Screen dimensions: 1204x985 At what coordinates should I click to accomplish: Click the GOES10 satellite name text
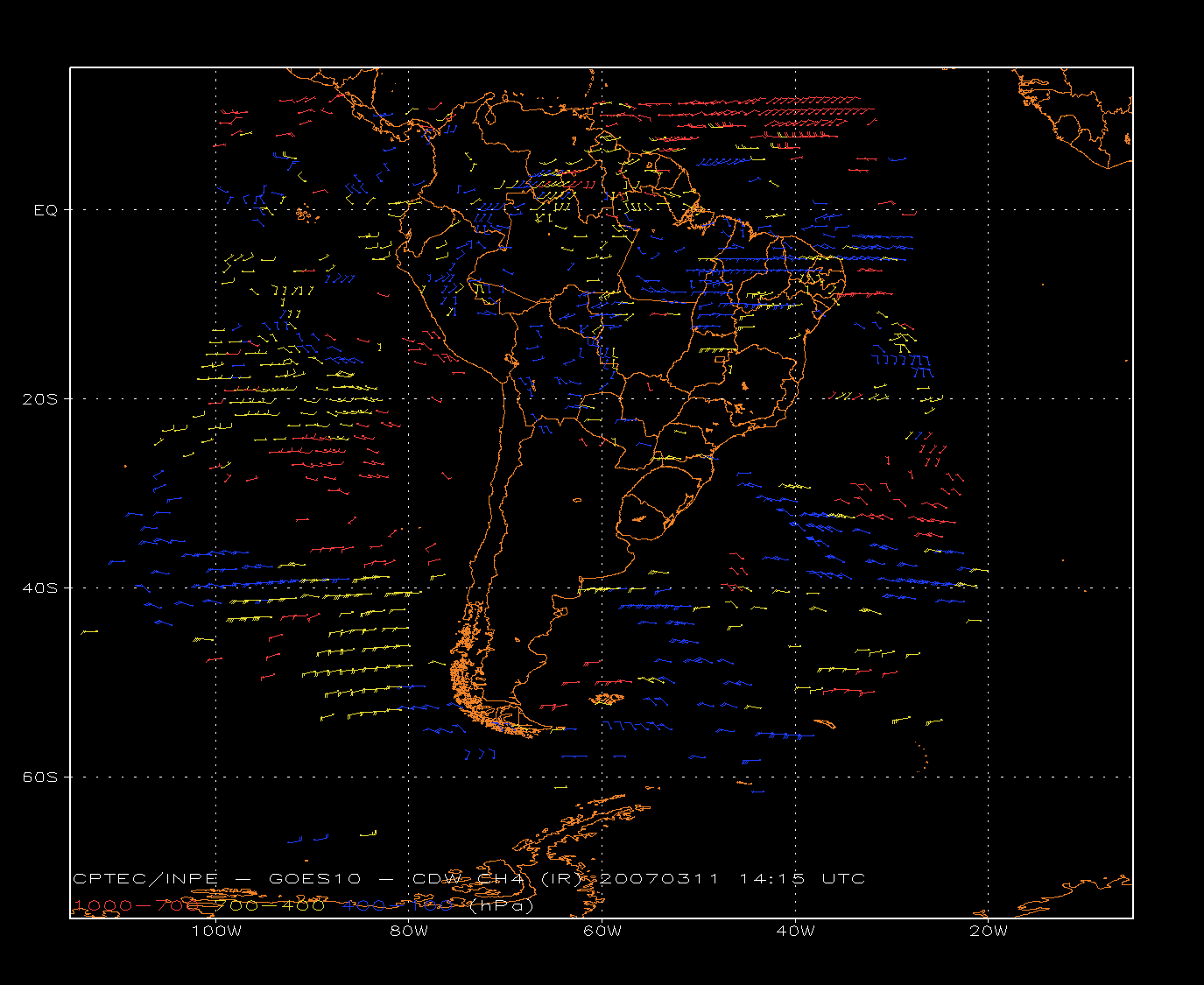pos(315,878)
